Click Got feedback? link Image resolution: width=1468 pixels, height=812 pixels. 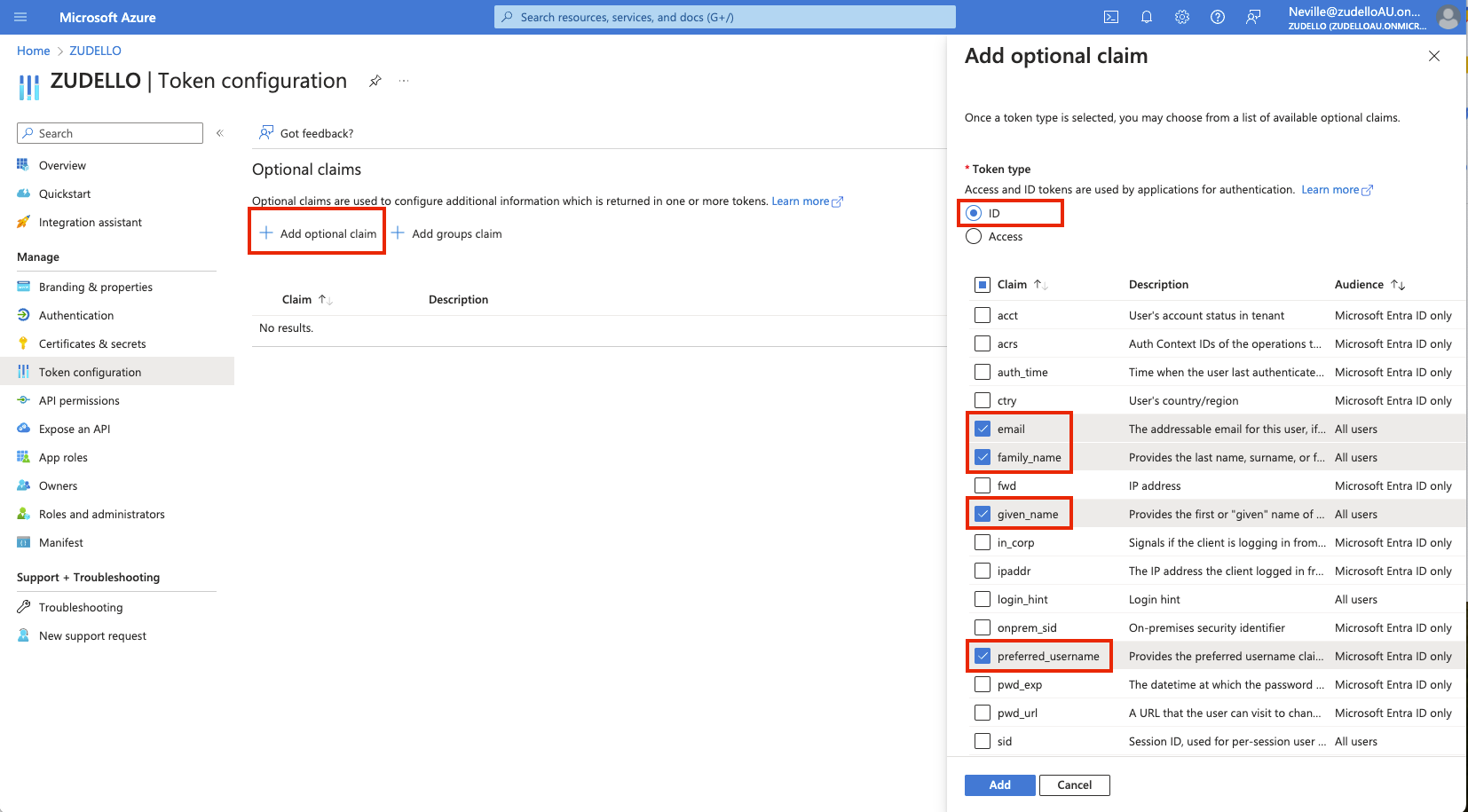tap(306, 133)
